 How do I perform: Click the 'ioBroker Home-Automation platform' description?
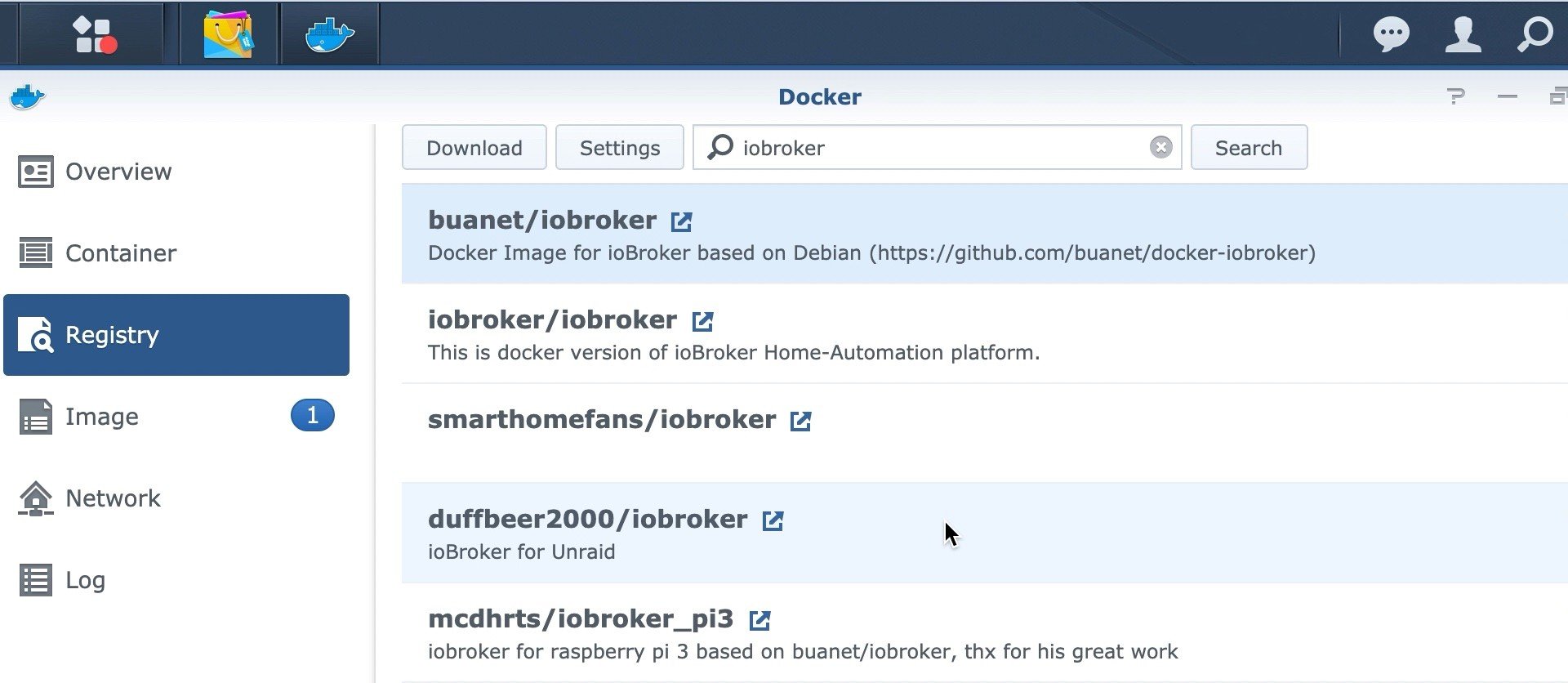733,353
